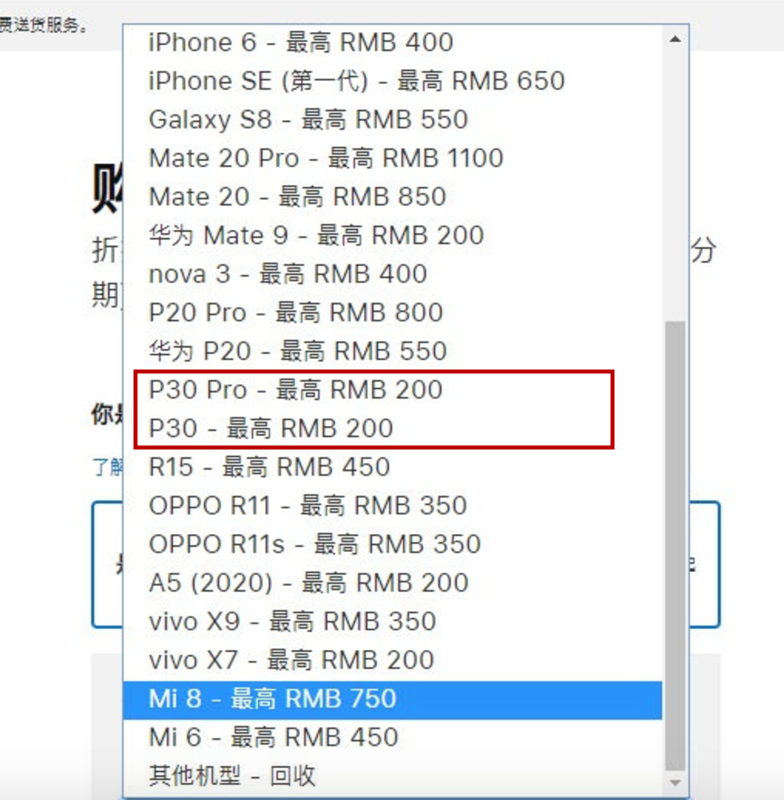Image resolution: width=784 pixels, height=800 pixels.
Task: Choose highlighted Mi 8 RMB 750 option
Action: [393, 699]
